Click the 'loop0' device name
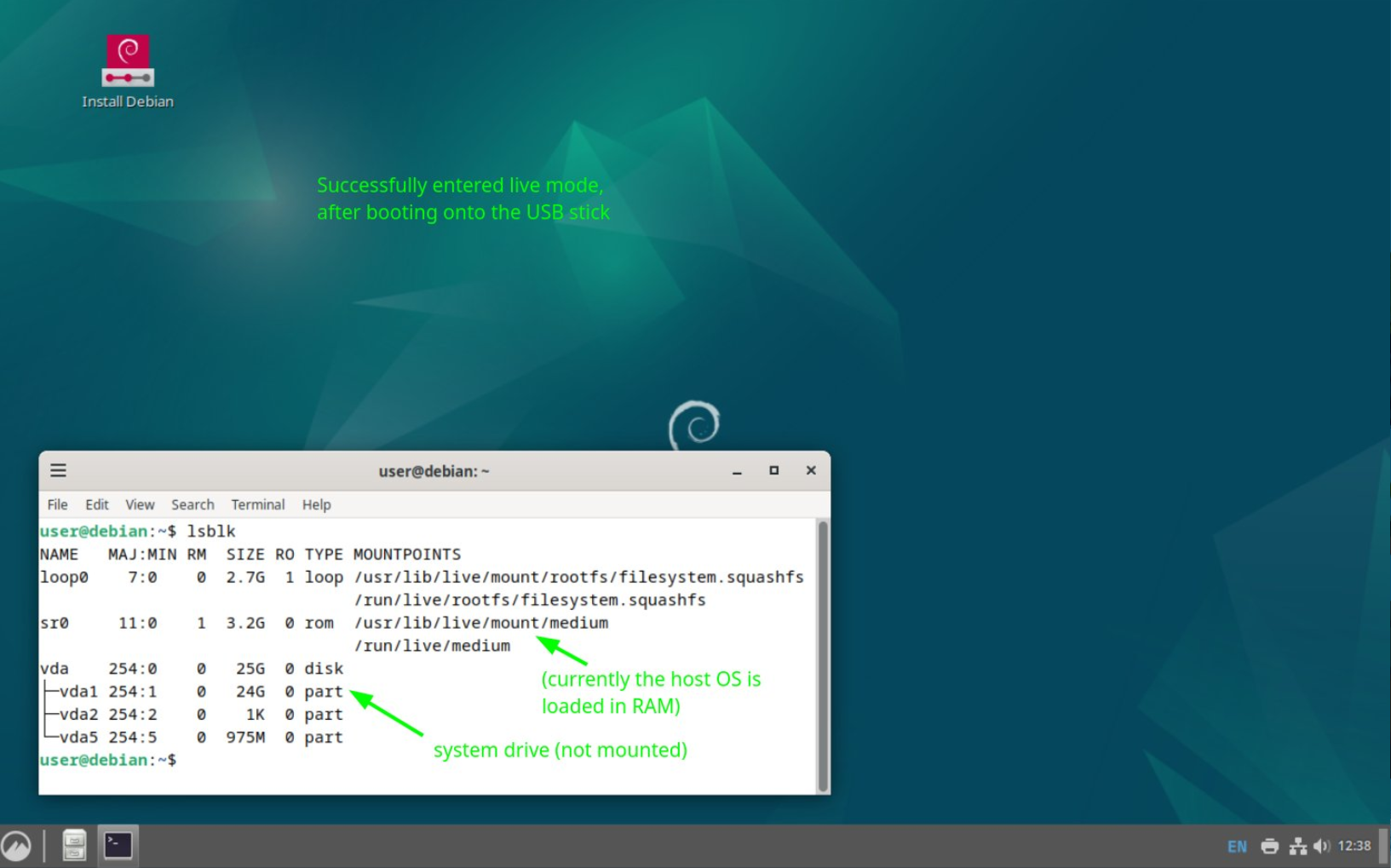 [x=64, y=578]
